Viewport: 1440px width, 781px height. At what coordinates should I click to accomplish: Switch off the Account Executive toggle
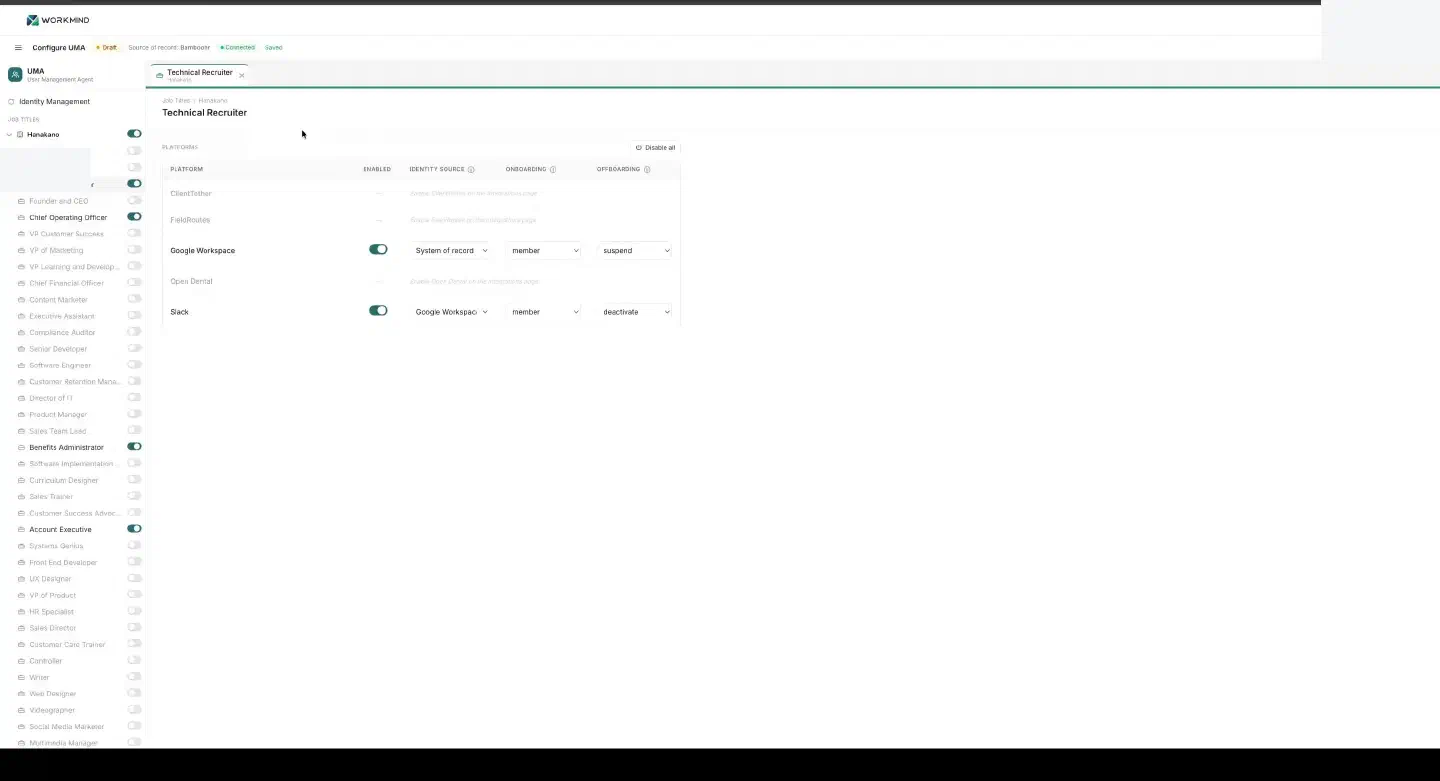134,529
